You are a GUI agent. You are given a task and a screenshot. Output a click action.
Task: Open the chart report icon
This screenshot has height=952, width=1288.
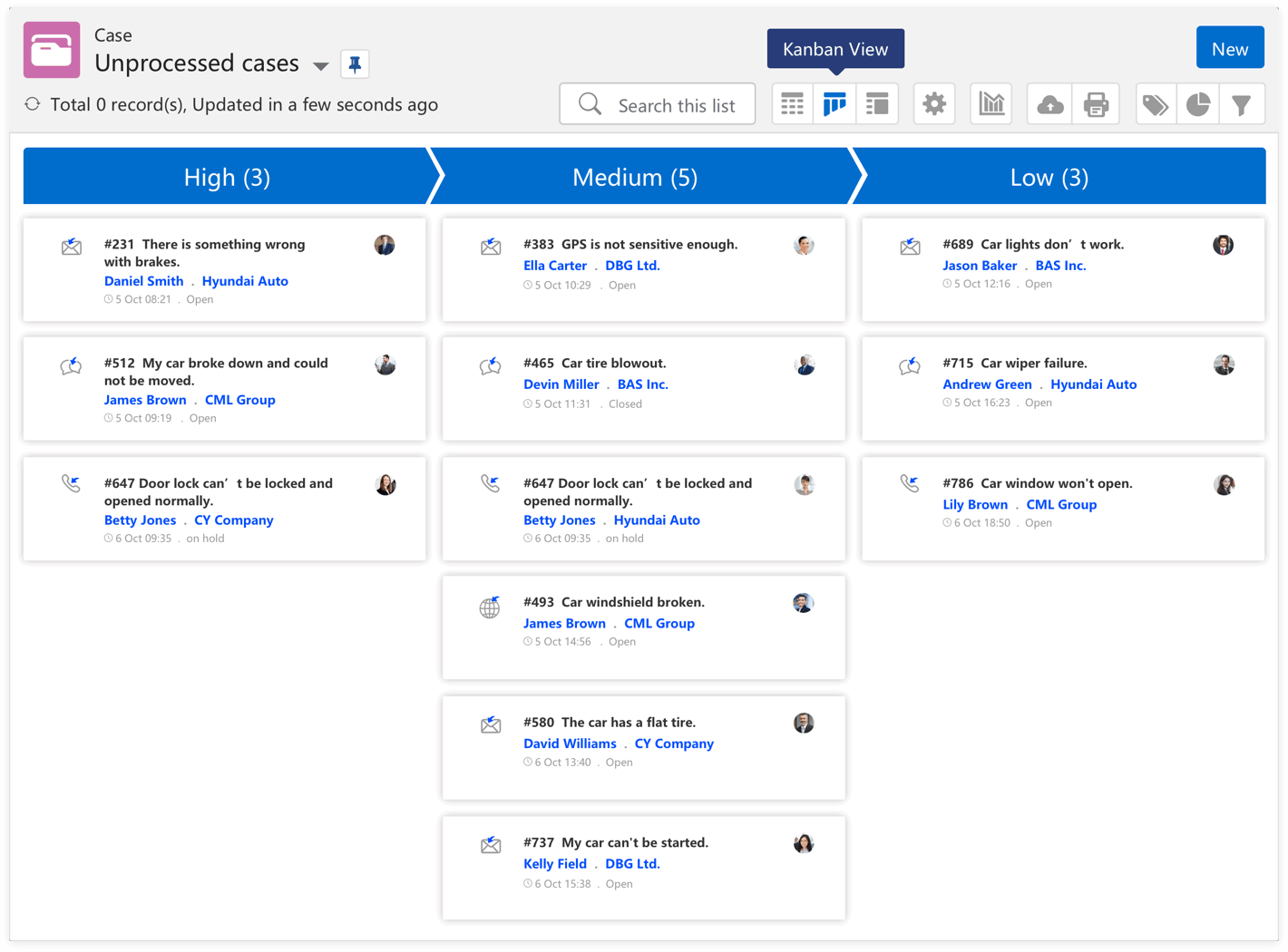click(991, 104)
